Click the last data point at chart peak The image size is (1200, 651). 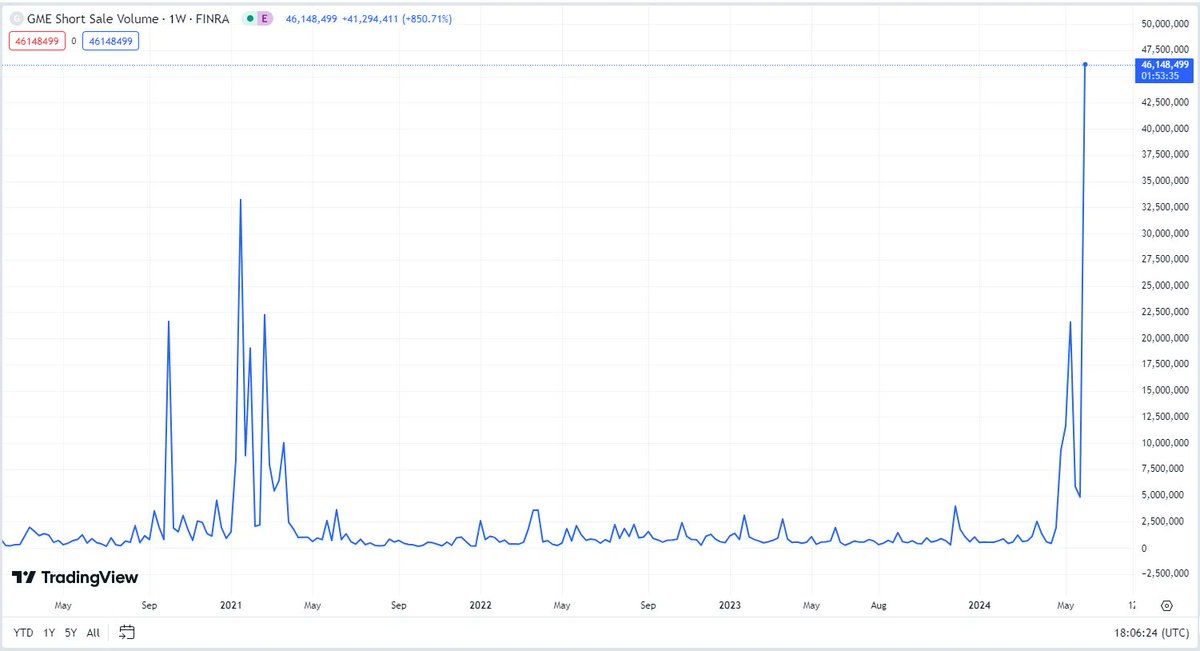[x=1085, y=65]
